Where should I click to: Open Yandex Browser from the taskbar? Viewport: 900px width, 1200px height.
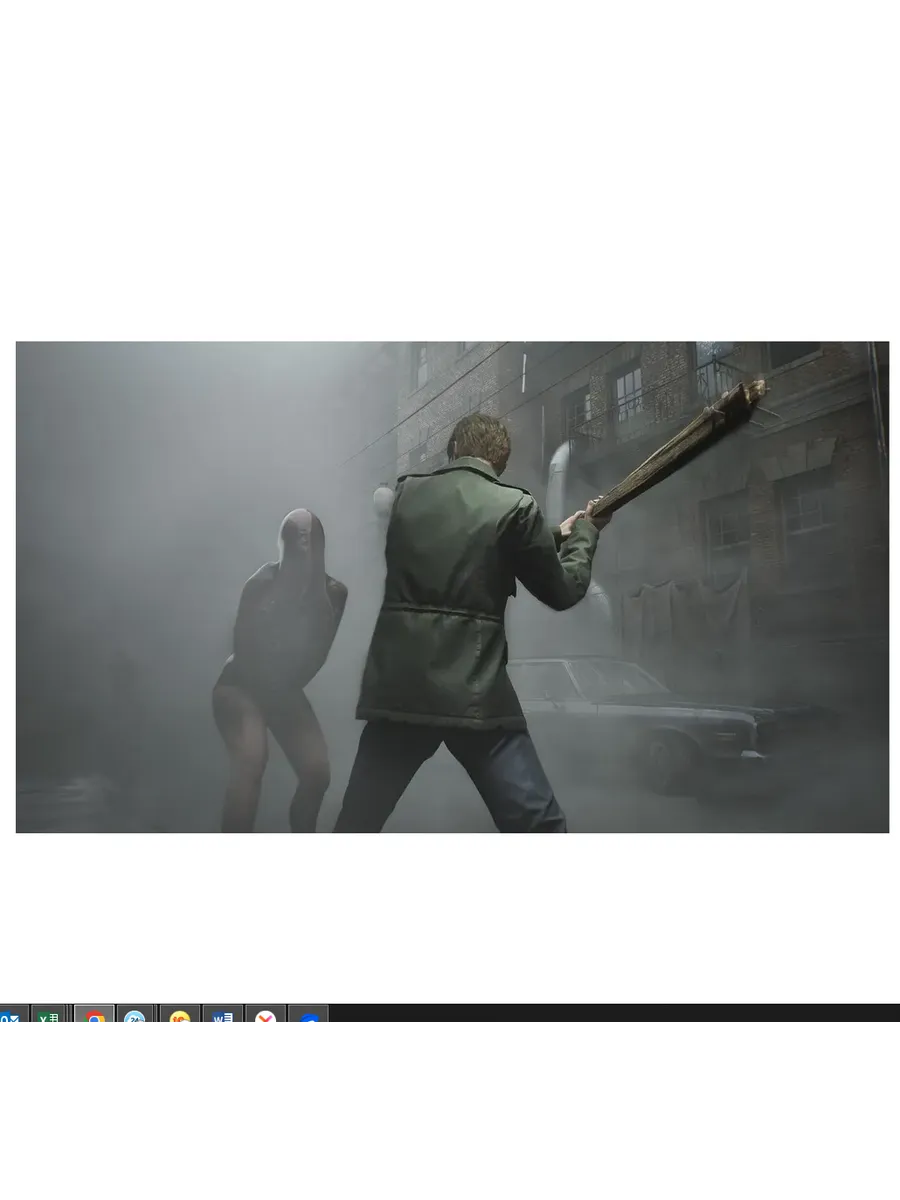(x=266, y=1016)
